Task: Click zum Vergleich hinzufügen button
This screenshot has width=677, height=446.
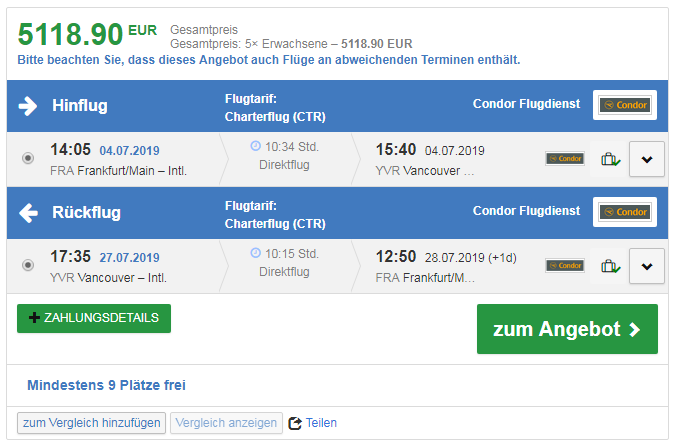Action: pos(92,423)
